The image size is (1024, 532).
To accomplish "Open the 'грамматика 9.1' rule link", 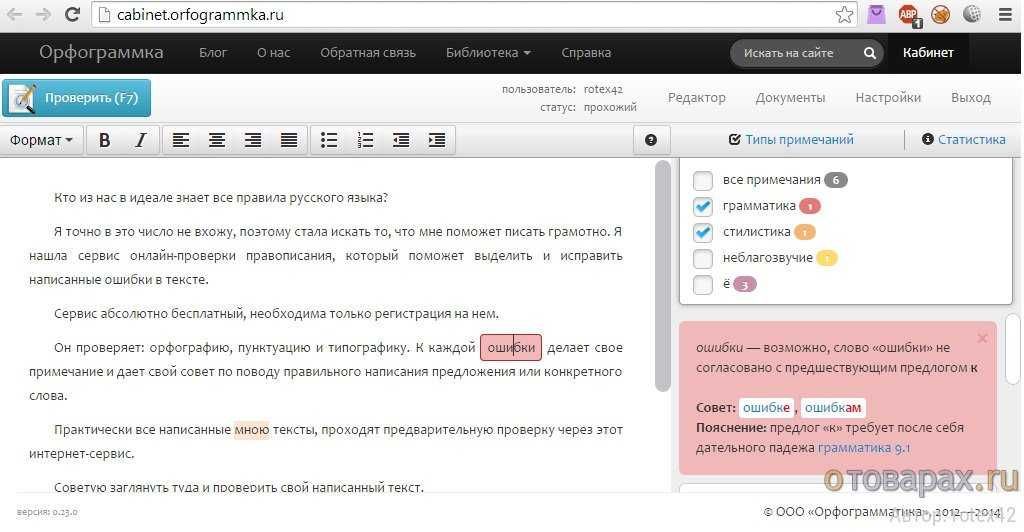I will point(864,448).
